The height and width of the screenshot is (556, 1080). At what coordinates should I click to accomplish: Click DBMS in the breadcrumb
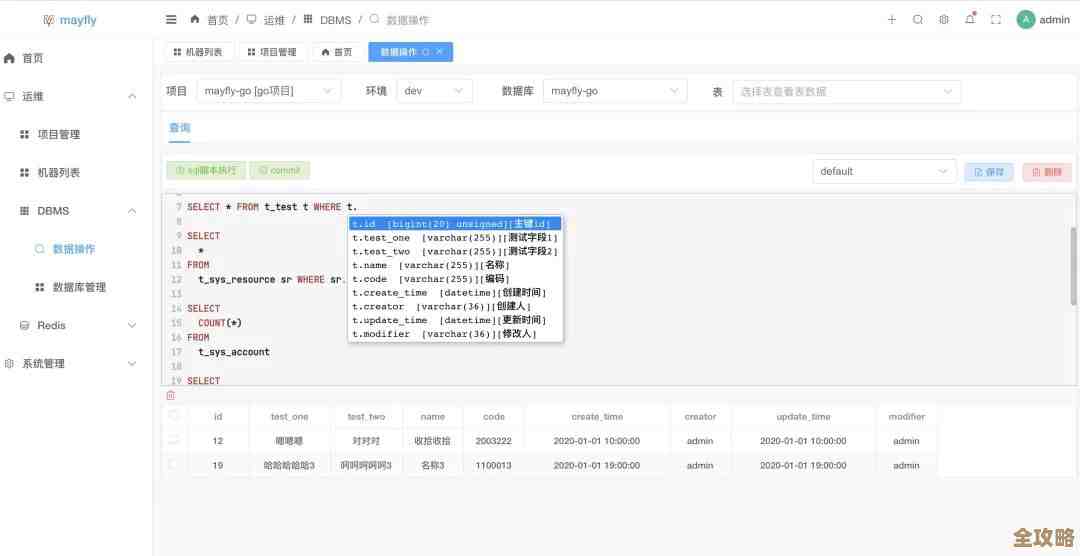pos(335,20)
